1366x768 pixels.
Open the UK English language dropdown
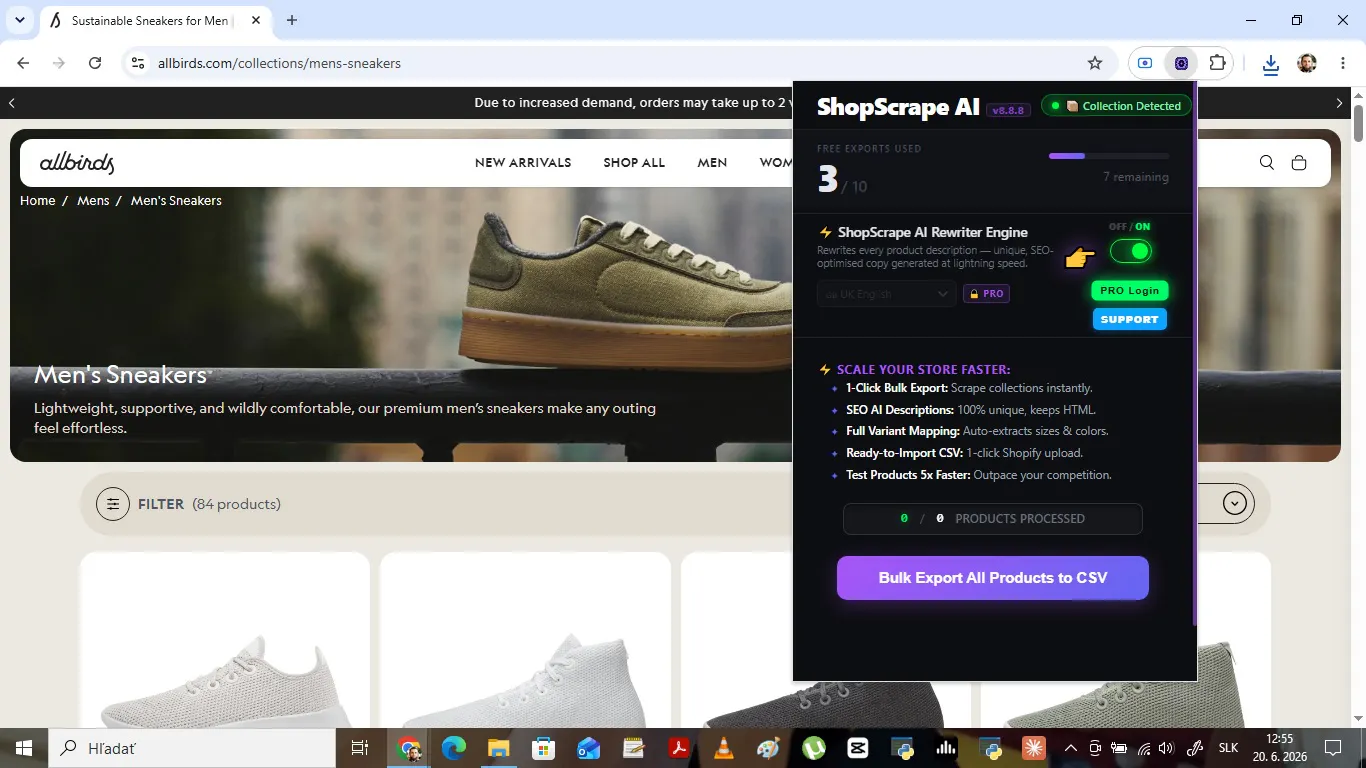(886, 294)
